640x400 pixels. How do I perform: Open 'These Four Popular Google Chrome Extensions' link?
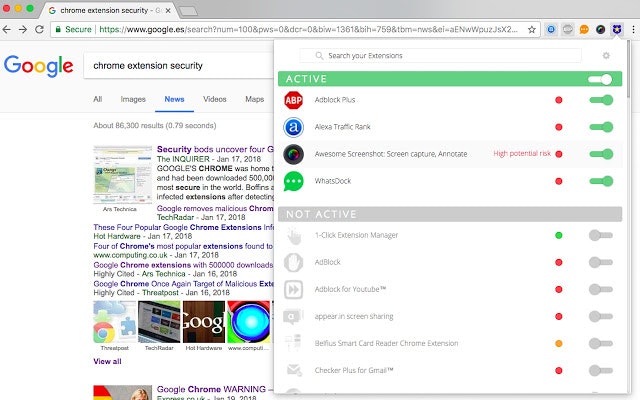[183, 227]
